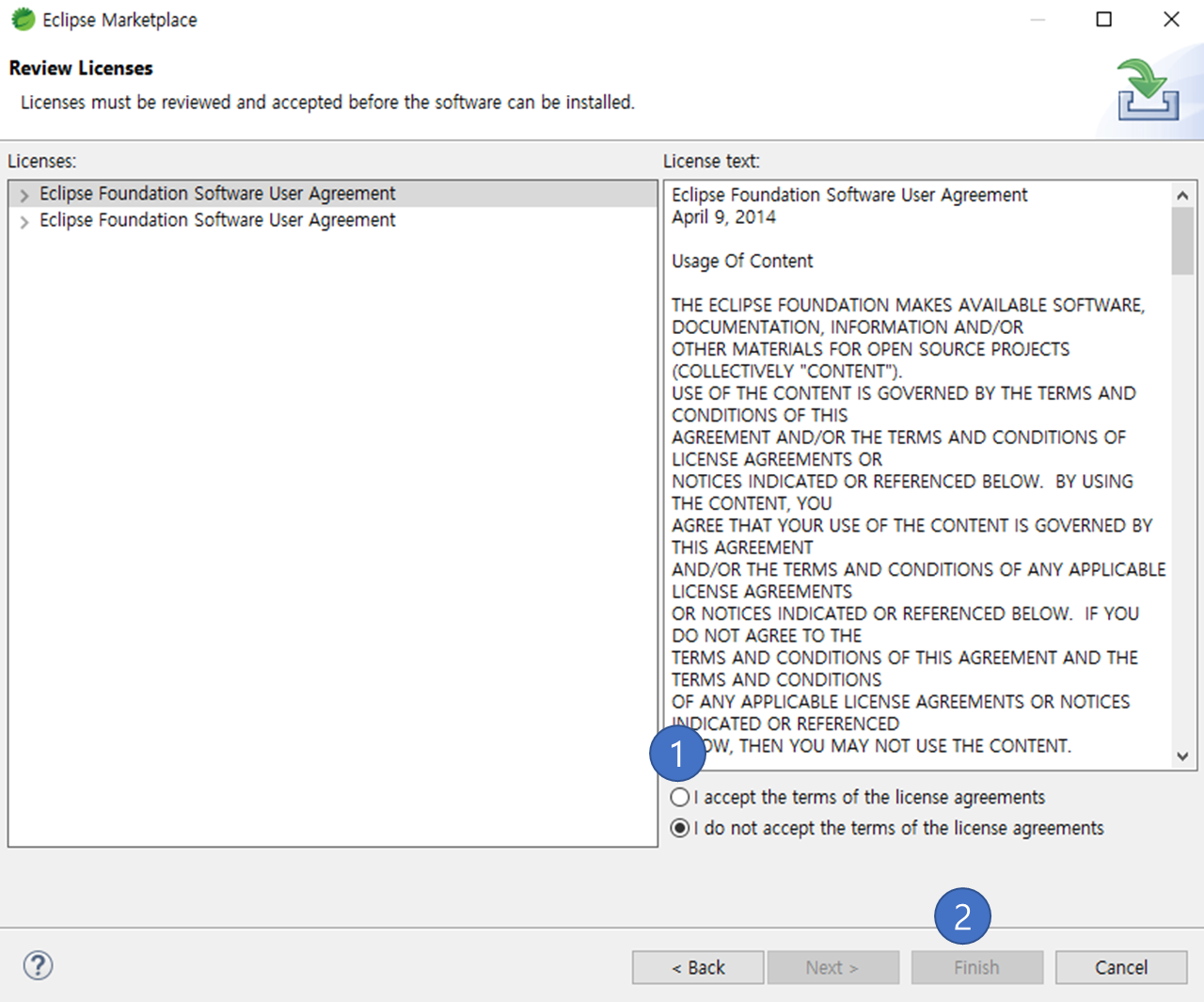Viewport: 1204px width, 1002px height.
Task: Select the second Eclipse Foundation Software User Agreement row
Action: 333,220
